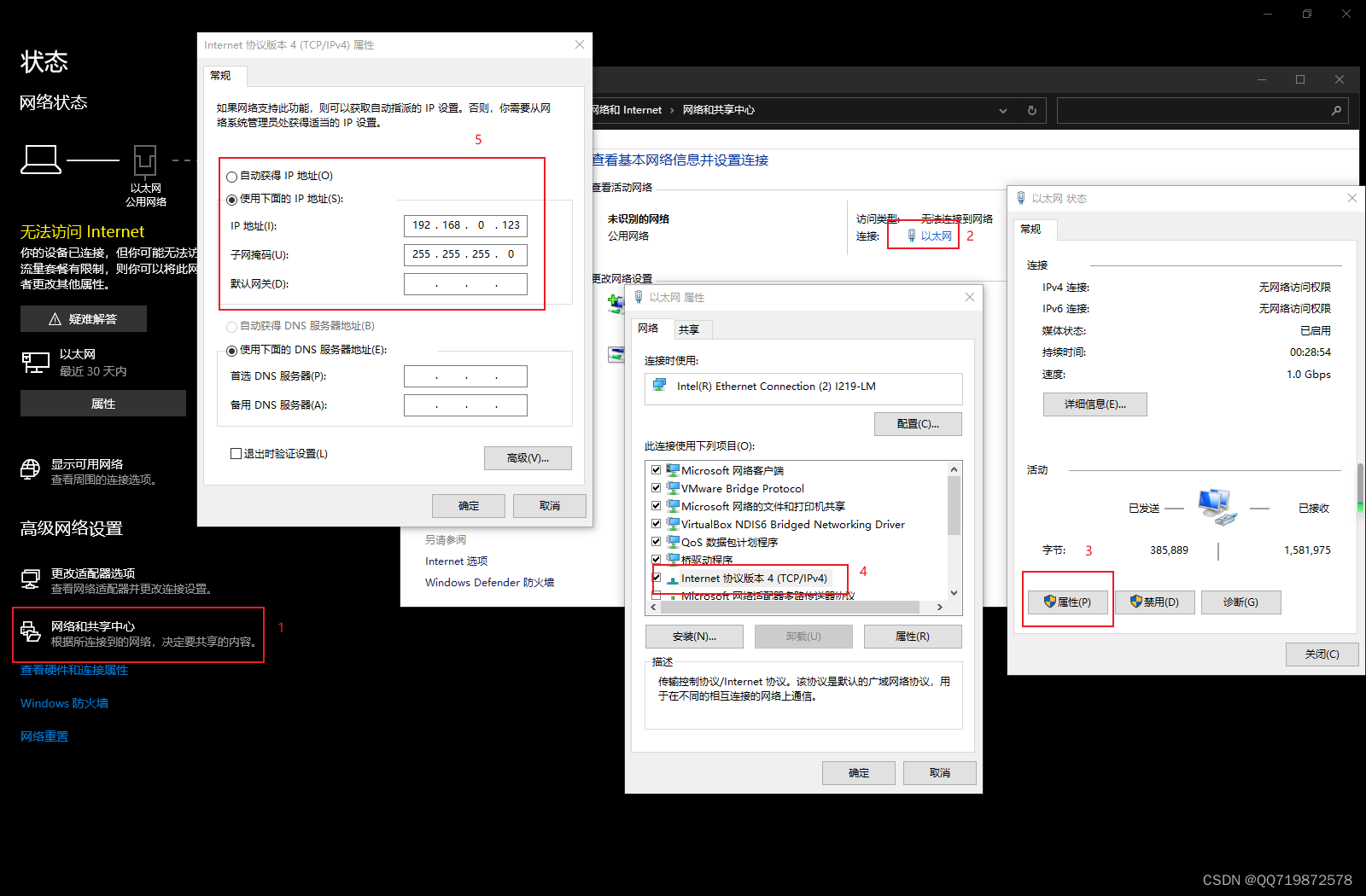Click the Ethernet plug icon next to 以太网 link

[912, 236]
